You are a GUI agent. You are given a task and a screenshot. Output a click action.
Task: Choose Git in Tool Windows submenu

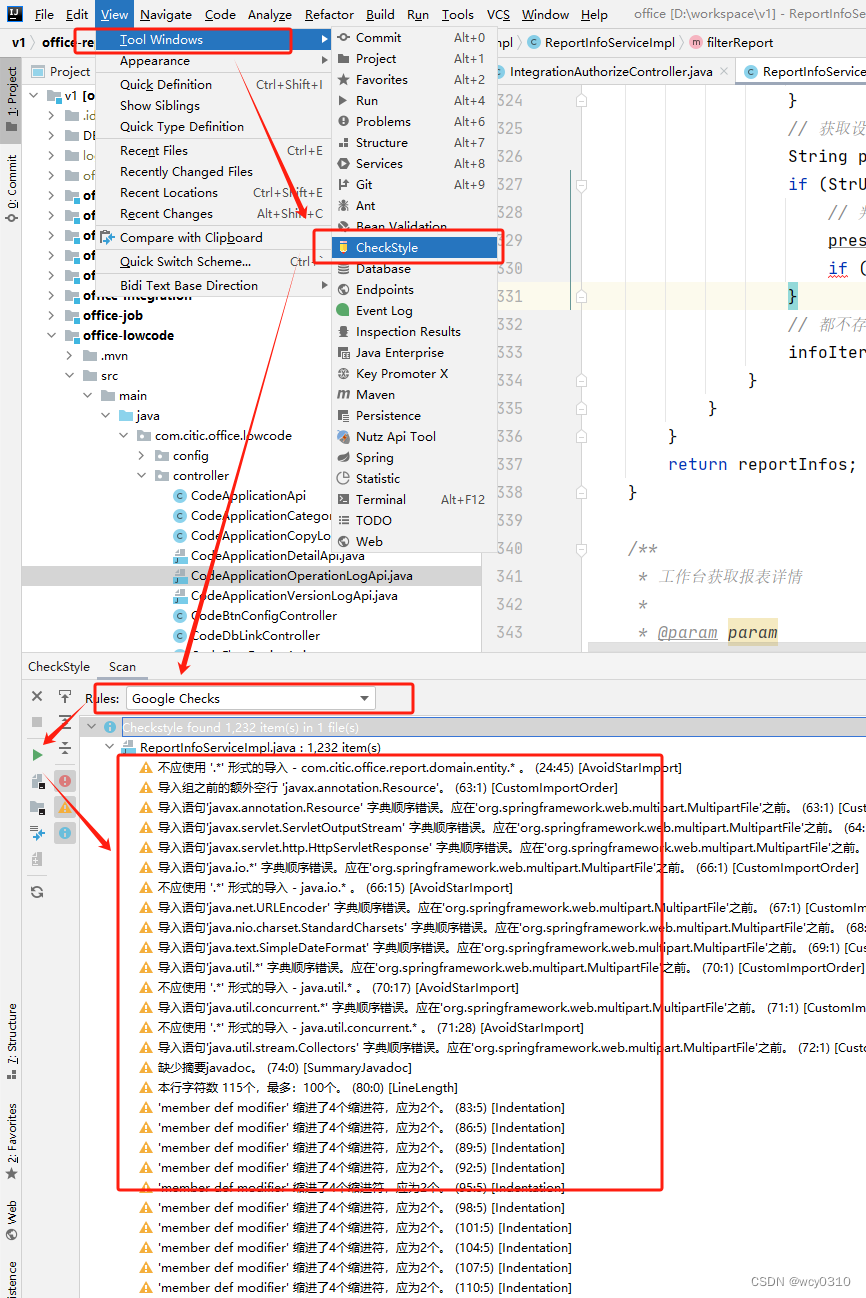[x=415, y=185]
